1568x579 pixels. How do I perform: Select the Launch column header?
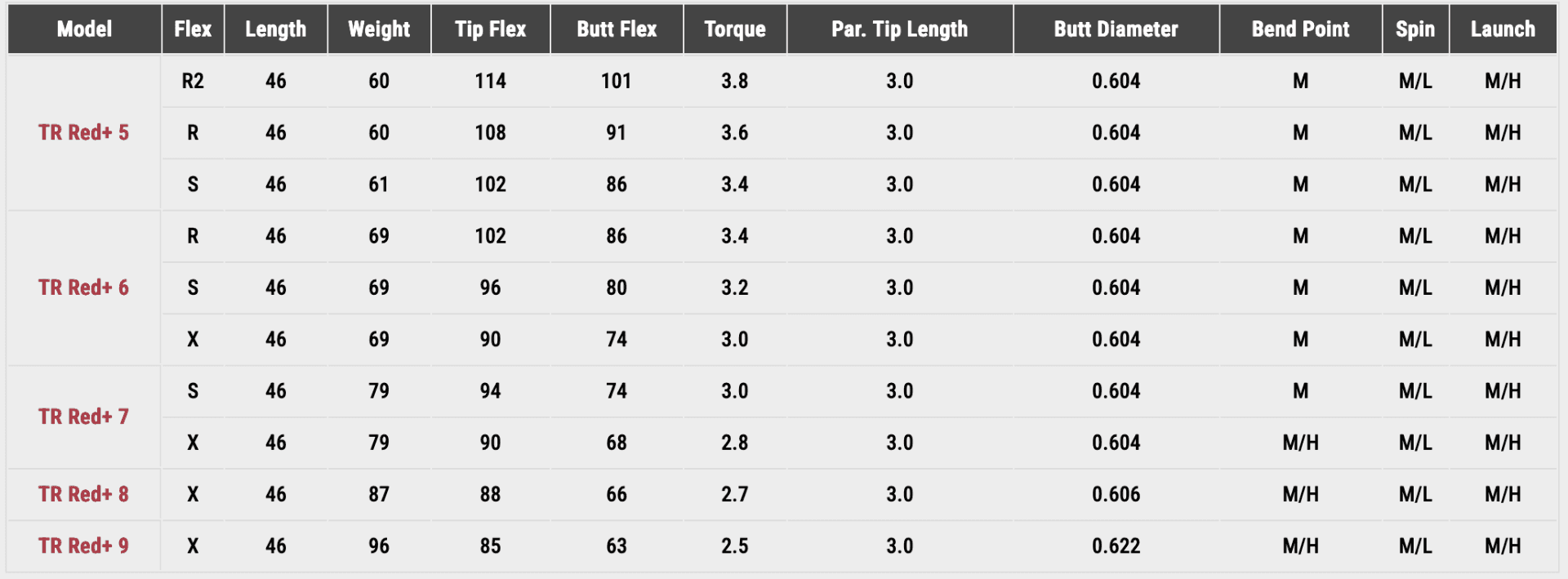tap(1503, 29)
